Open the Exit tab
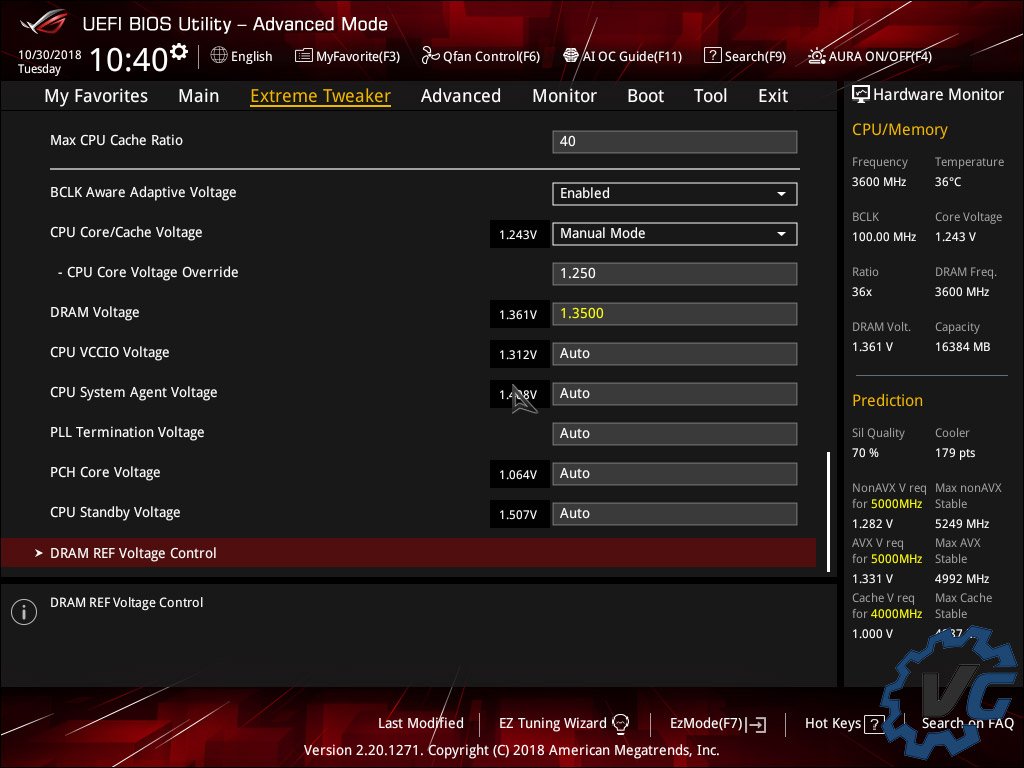This screenshot has height=768, width=1024. 773,96
